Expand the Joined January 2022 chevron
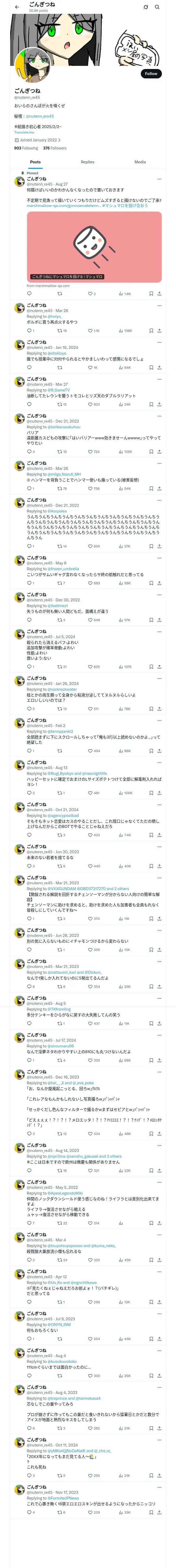This screenshot has height=1568, width=176. coord(59,140)
